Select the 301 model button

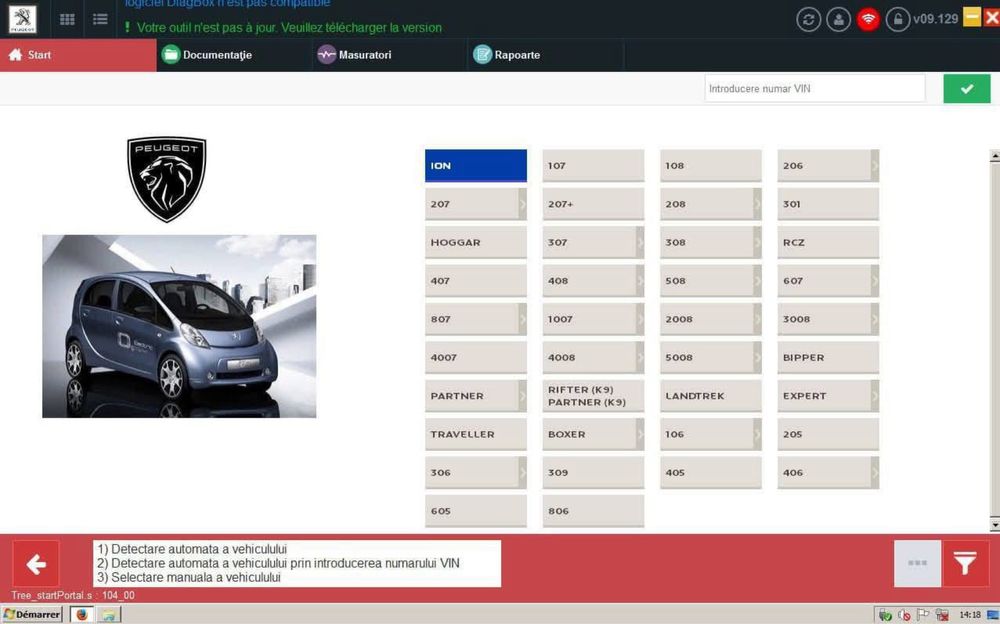(x=828, y=204)
